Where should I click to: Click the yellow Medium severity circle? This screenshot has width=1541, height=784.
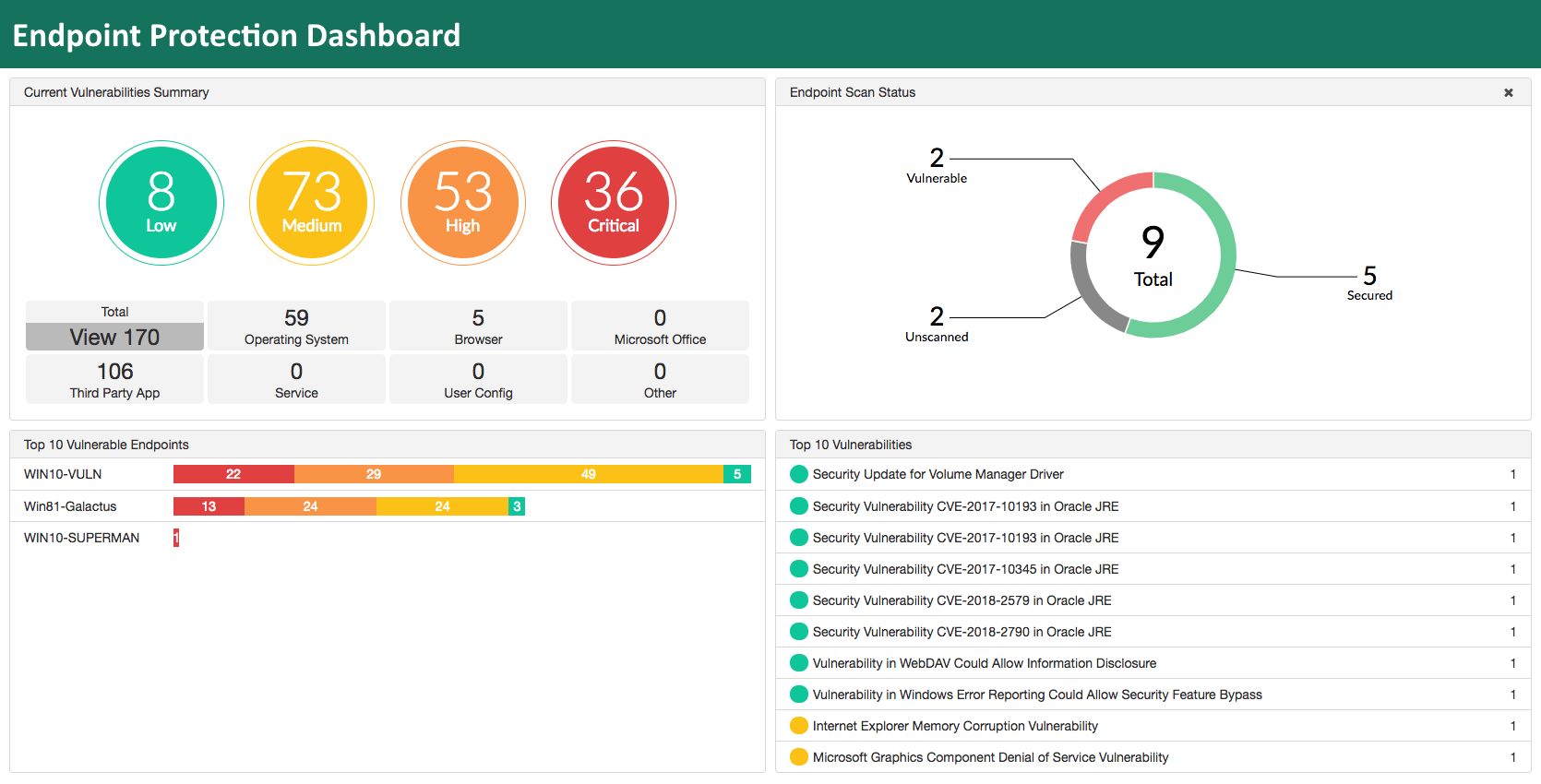tap(312, 203)
